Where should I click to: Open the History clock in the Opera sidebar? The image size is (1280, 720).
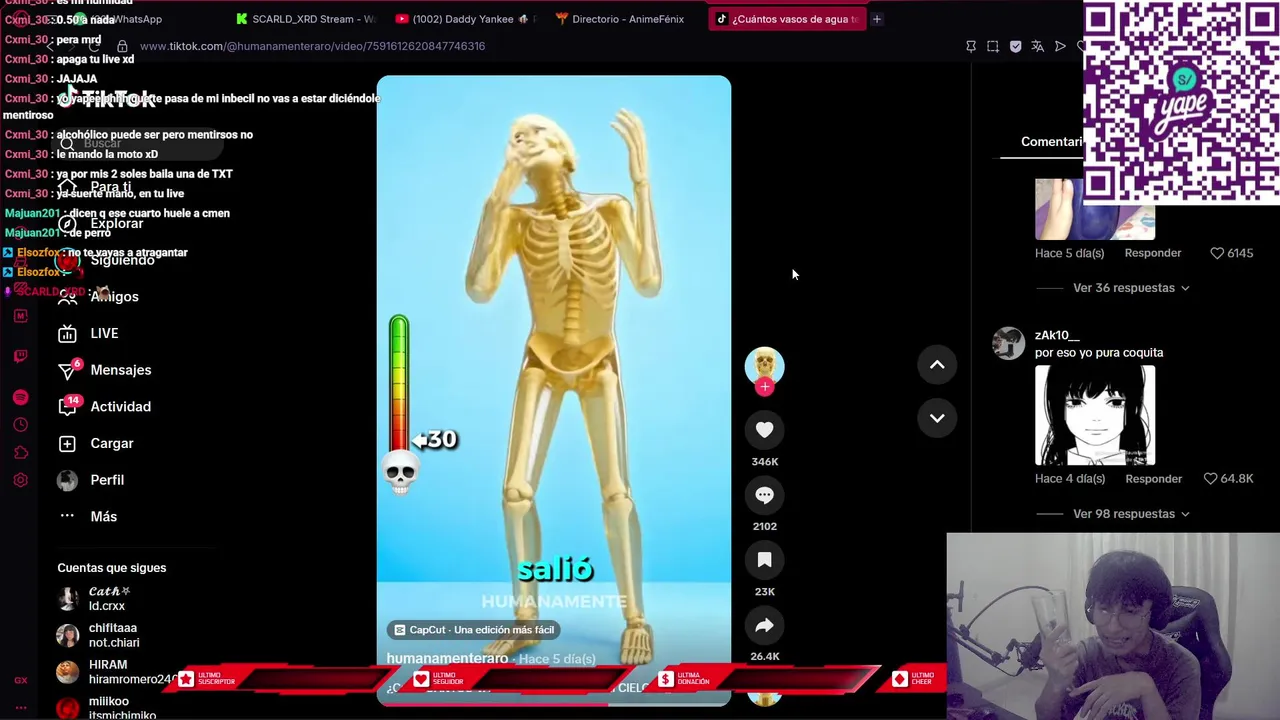click(x=20, y=425)
